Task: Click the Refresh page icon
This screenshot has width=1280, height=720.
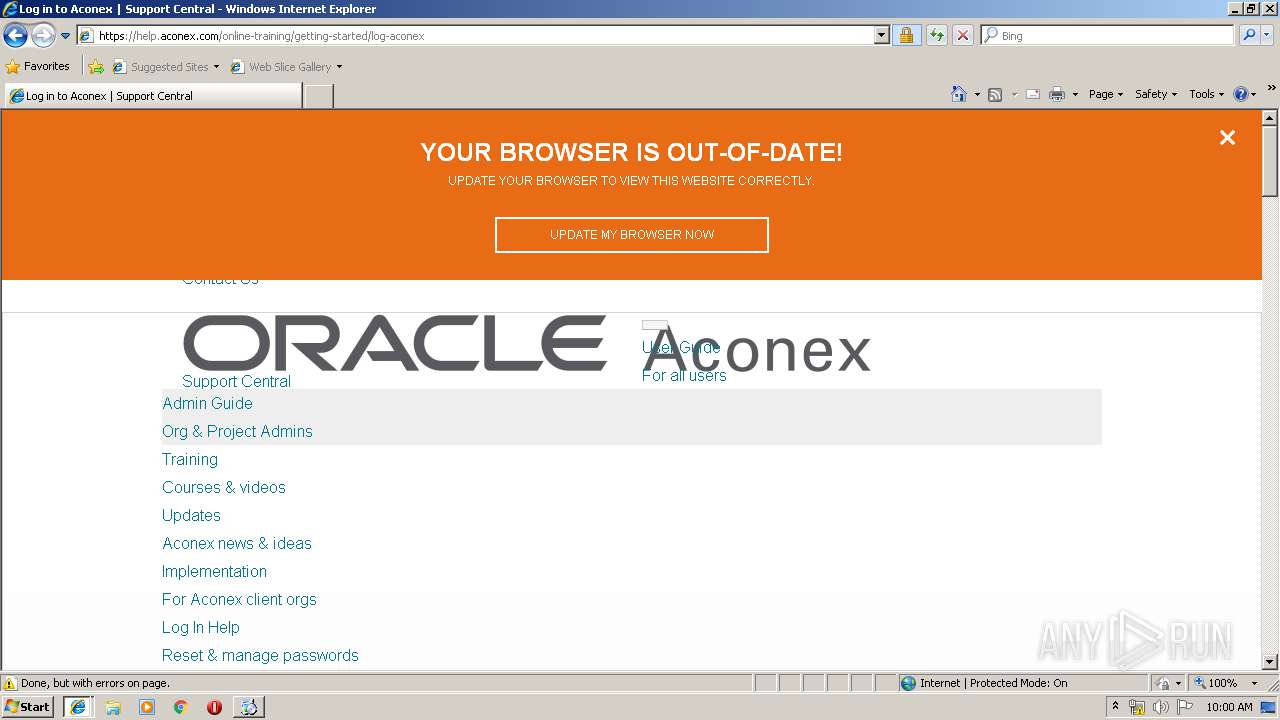Action: (x=936, y=36)
